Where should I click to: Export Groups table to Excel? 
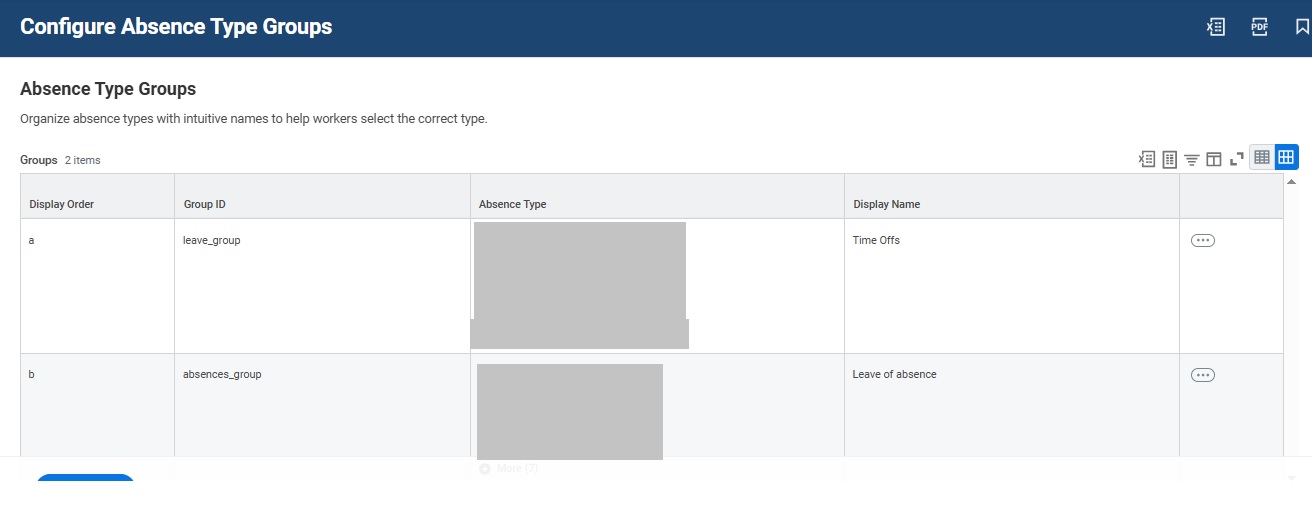(x=1147, y=158)
